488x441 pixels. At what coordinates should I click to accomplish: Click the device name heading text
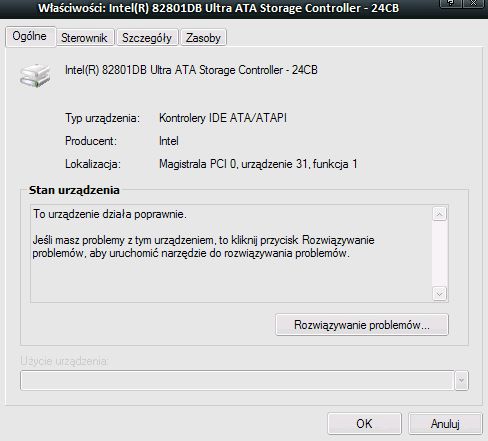191,70
